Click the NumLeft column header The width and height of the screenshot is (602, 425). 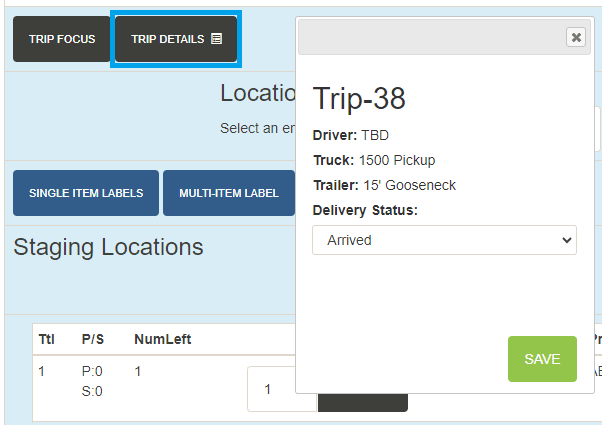162,339
